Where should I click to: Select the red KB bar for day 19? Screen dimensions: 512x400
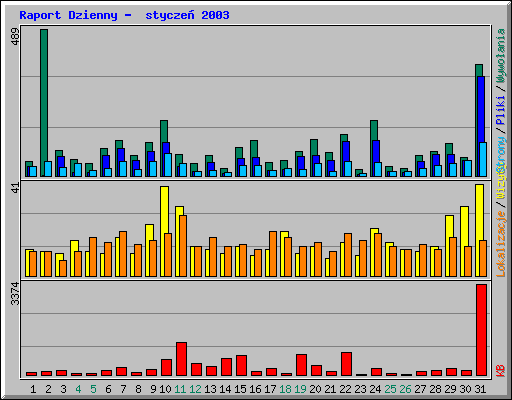pyautogui.click(x=301, y=365)
